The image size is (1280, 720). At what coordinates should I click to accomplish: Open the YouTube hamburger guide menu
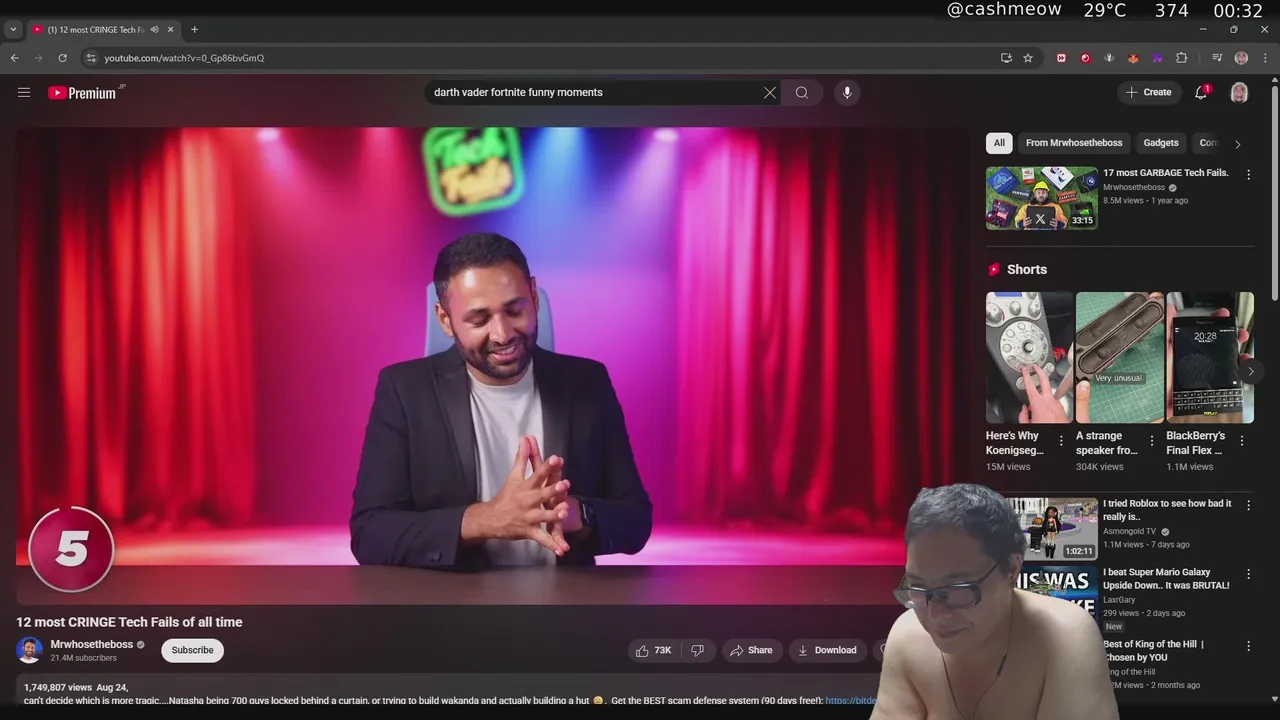tap(24, 92)
